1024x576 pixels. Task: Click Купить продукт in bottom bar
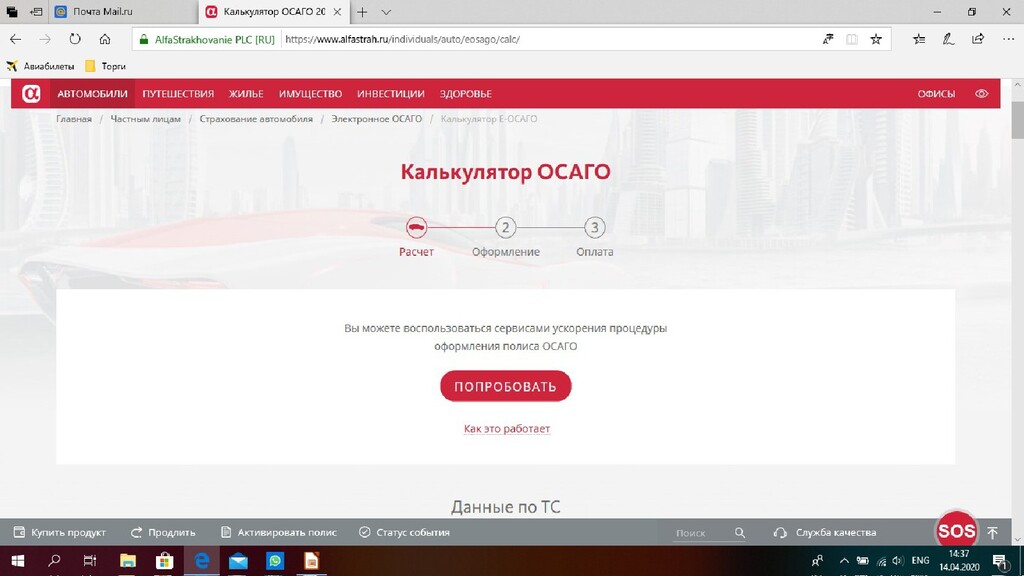(x=59, y=532)
